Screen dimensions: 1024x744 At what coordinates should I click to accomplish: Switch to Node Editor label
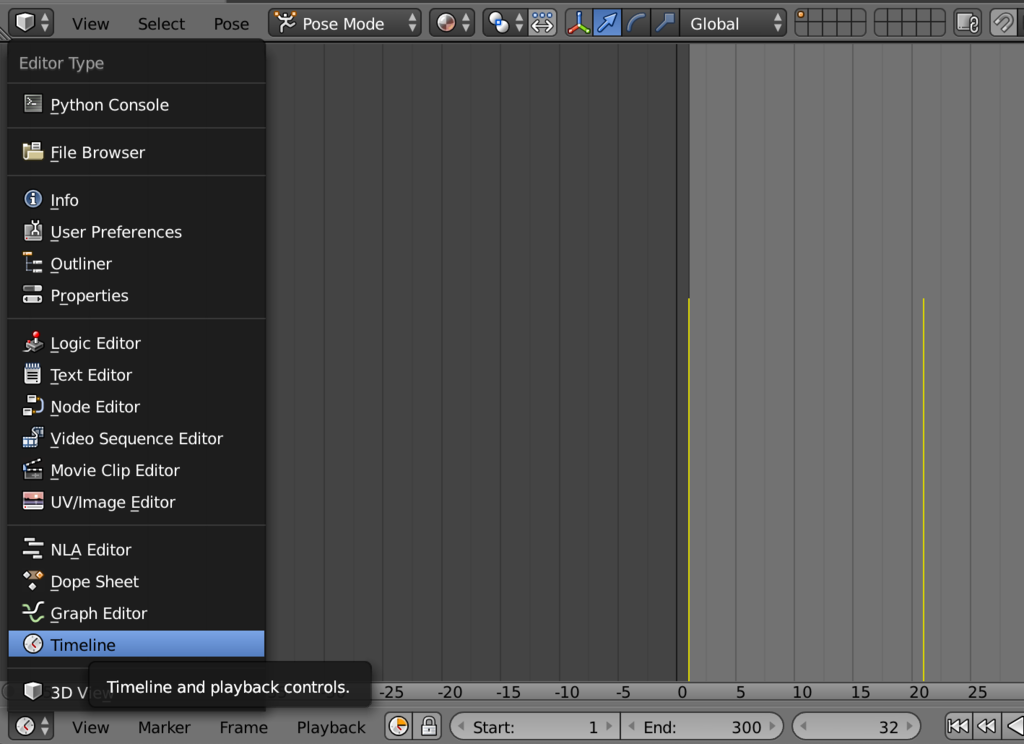click(95, 407)
